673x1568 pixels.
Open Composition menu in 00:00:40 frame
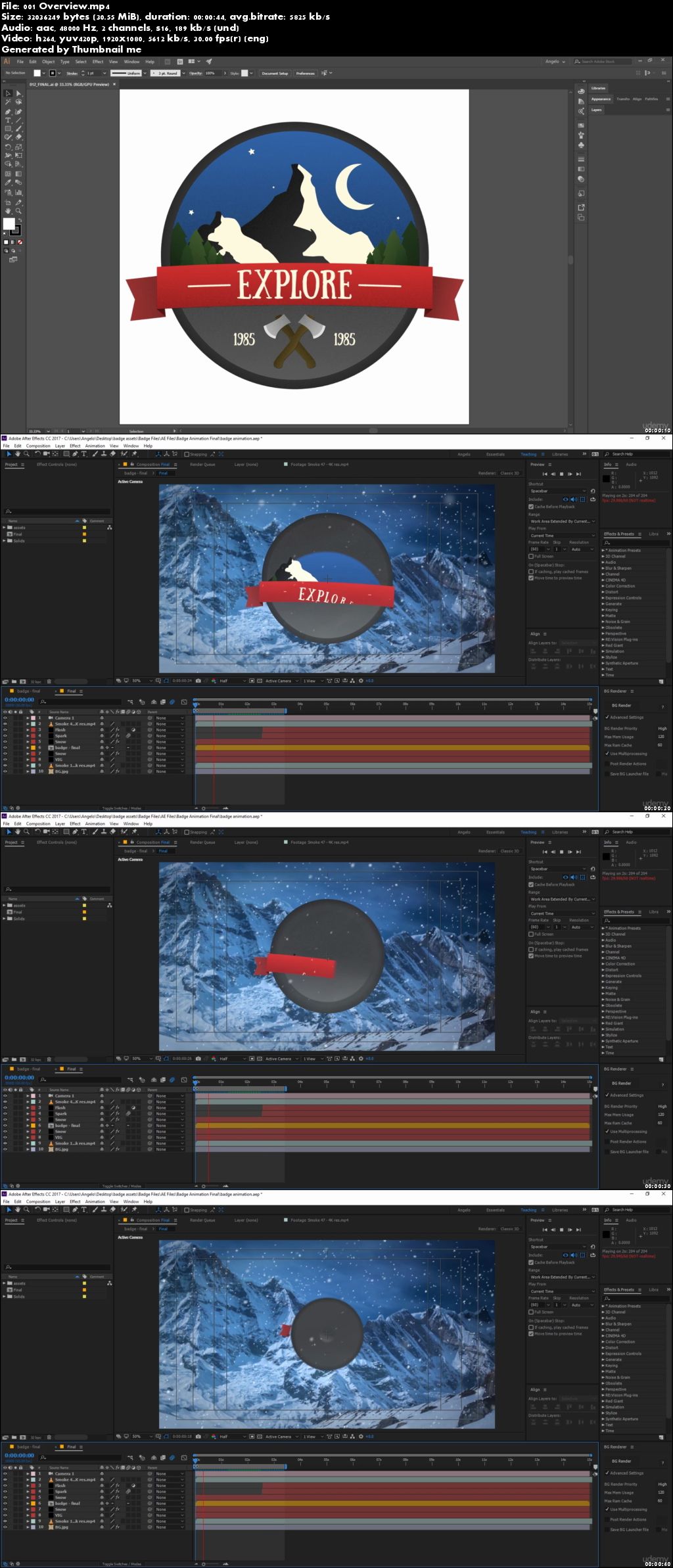pyautogui.click(x=38, y=1201)
